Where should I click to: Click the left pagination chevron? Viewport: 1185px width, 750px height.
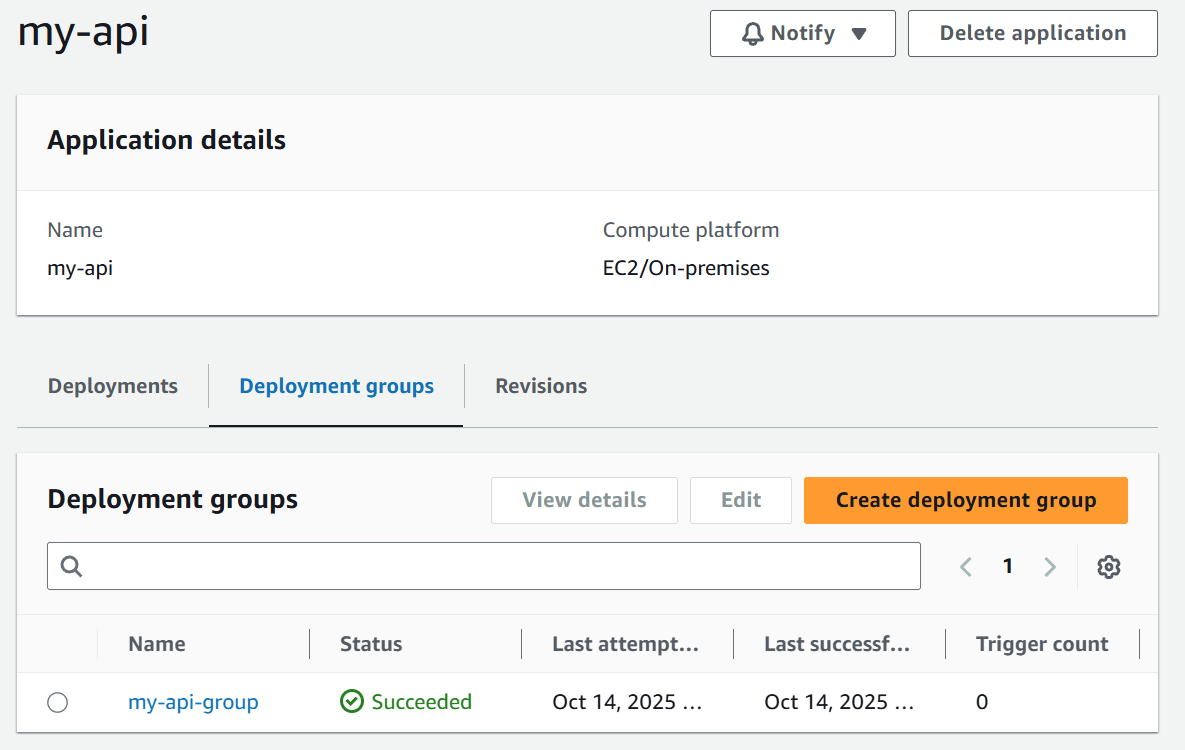965,566
